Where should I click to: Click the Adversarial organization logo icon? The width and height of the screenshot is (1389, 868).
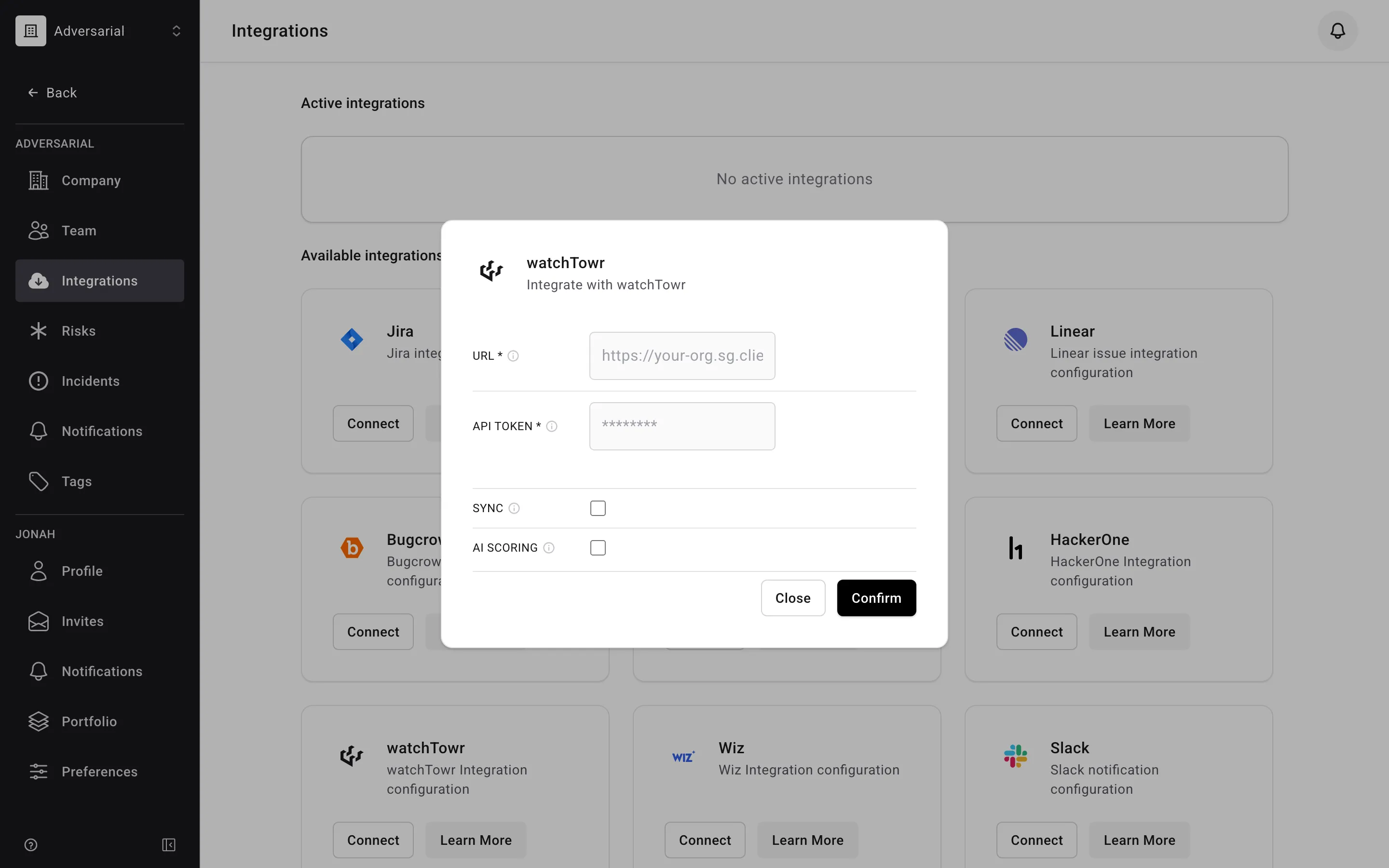31,31
